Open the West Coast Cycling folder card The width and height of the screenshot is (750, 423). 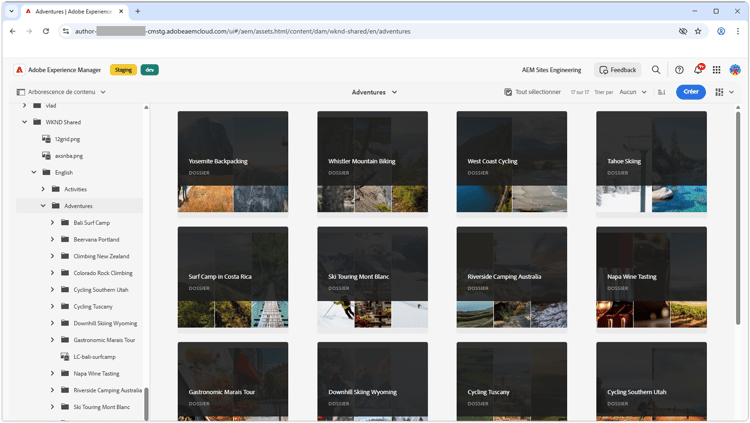[512, 162]
